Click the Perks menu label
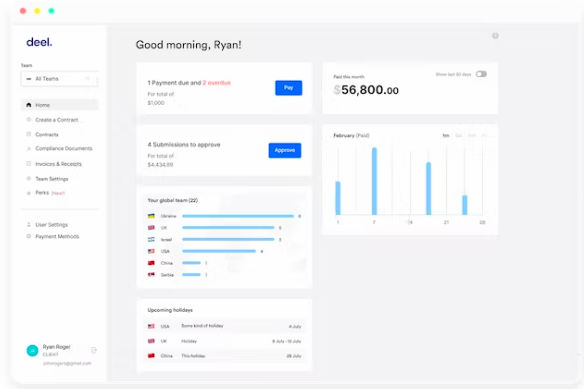584x389 pixels. pos(42,193)
